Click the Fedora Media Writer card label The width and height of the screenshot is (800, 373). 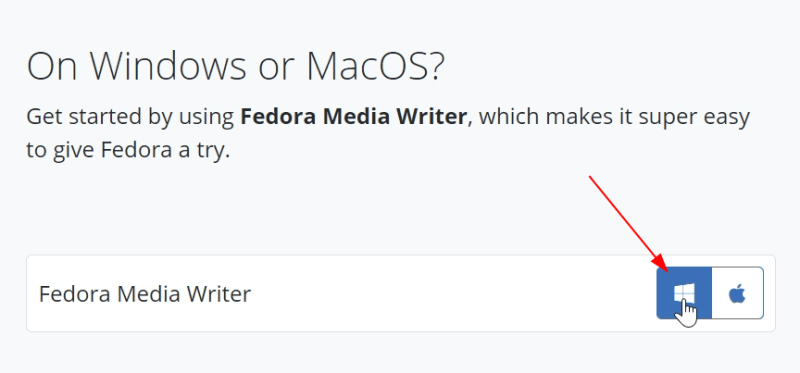(x=145, y=294)
